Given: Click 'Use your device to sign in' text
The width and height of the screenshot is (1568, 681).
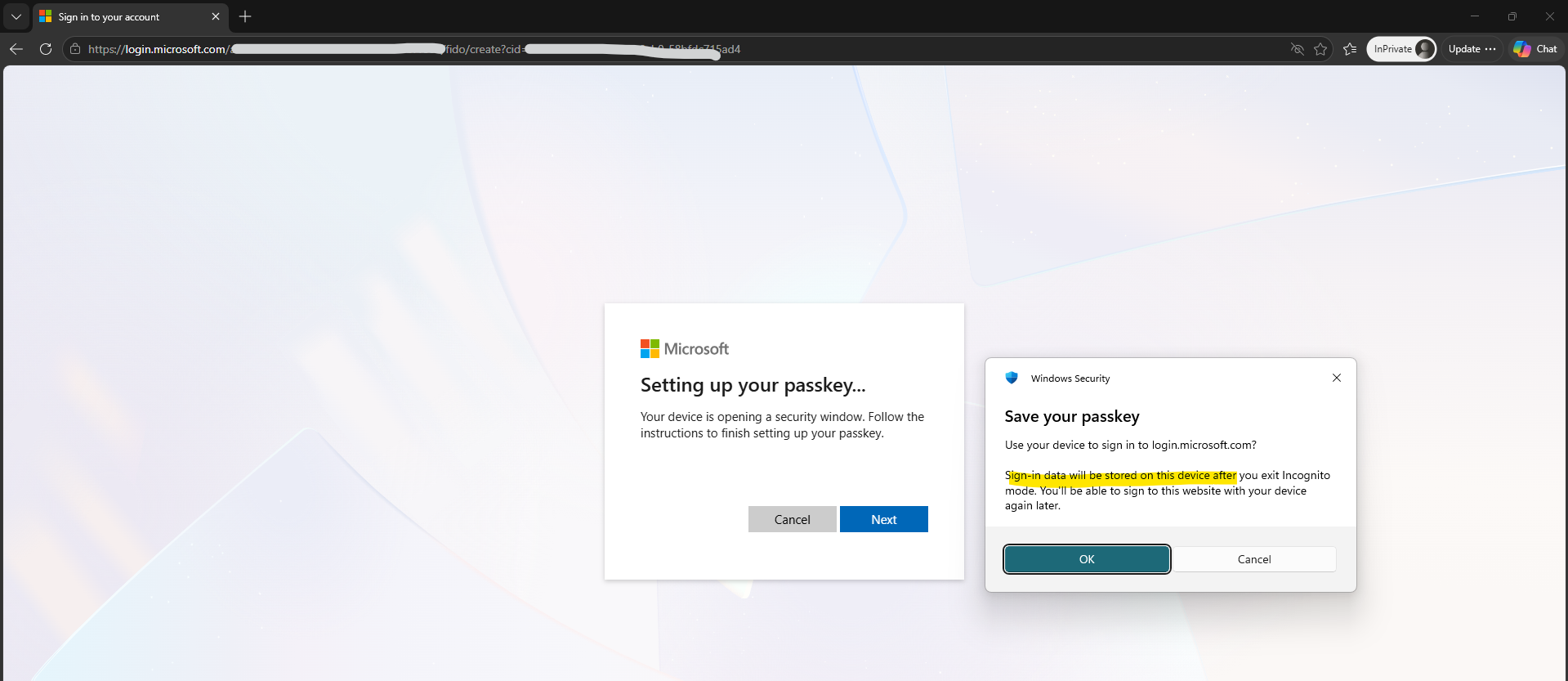Looking at the screenshot, I should [1131, 445].
